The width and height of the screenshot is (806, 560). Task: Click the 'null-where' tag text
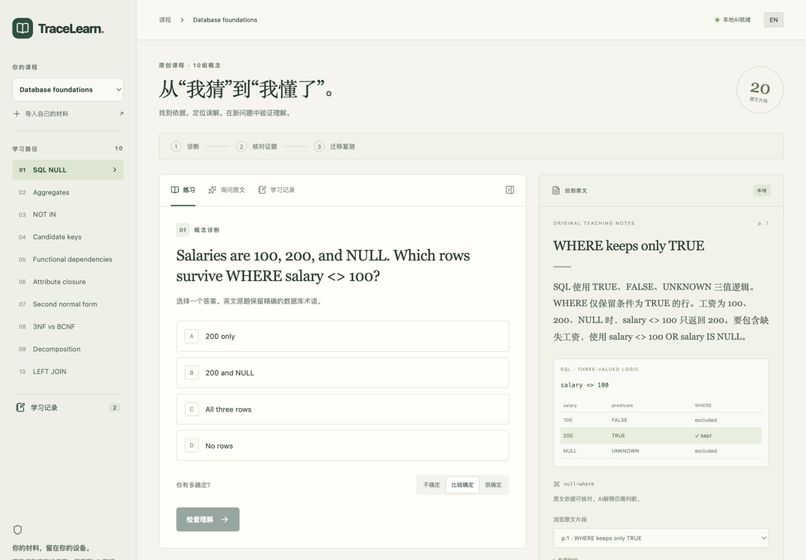[579, 484]
